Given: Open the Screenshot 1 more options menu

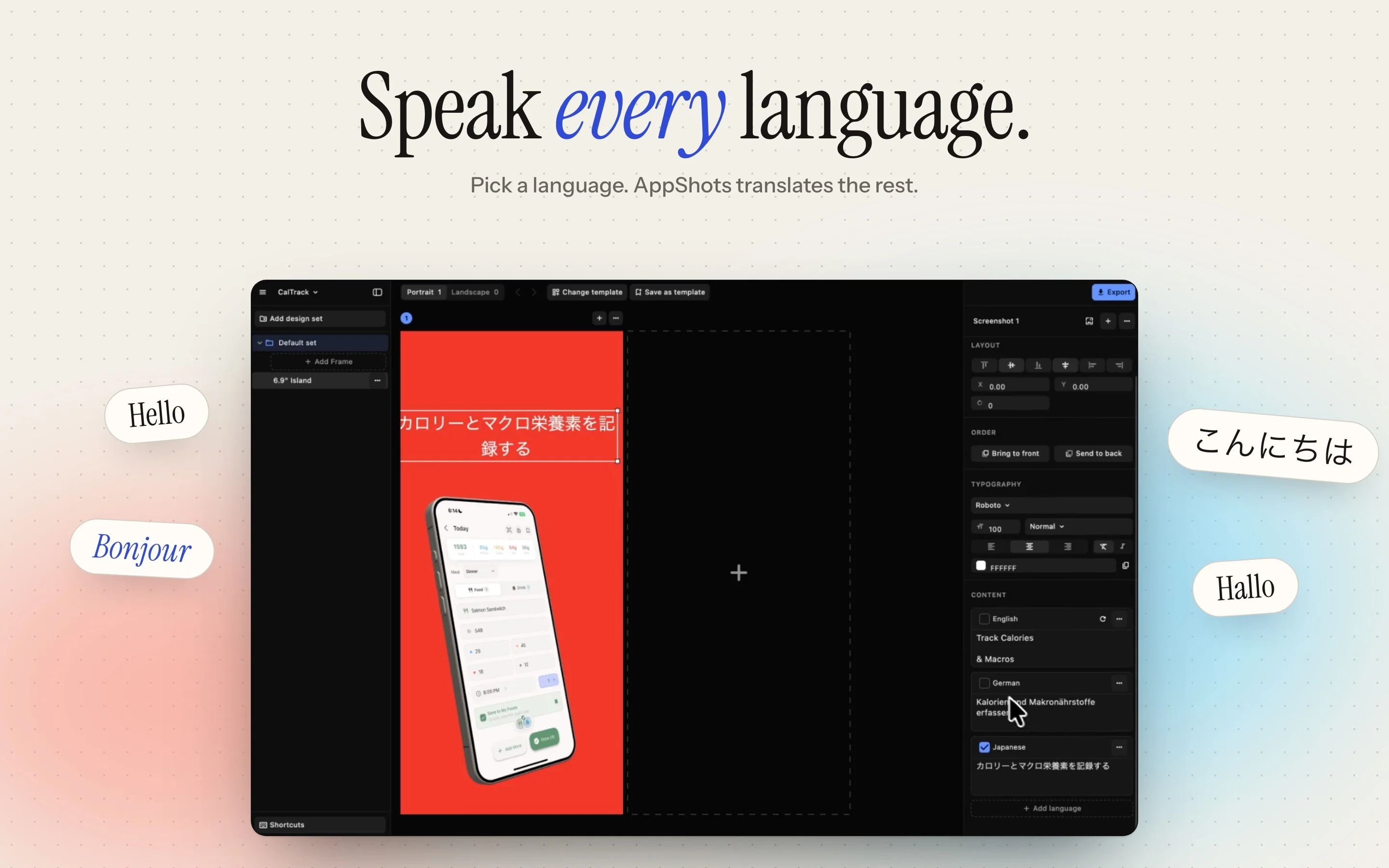Looking at the screenshot, I should 1127,321.
